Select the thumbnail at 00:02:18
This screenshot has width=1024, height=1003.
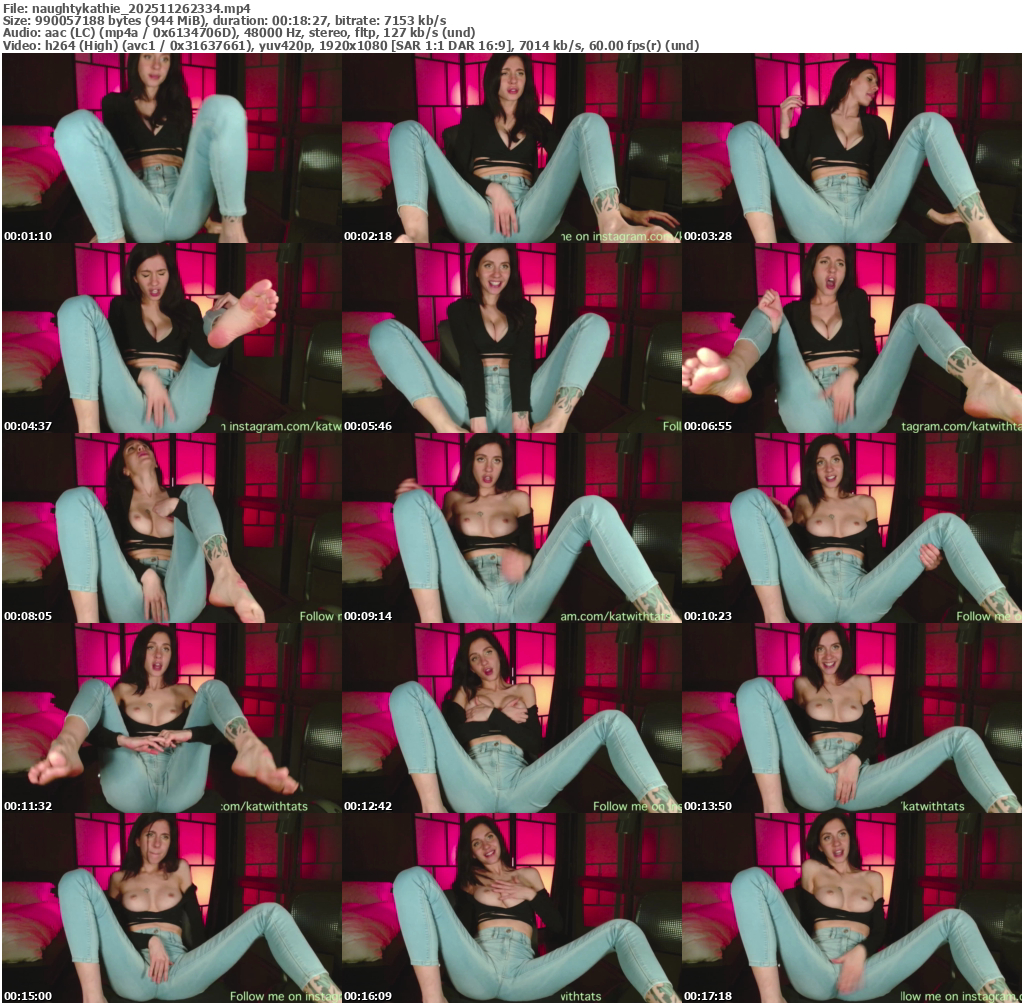pyautogui.click(x=511, y=148)
